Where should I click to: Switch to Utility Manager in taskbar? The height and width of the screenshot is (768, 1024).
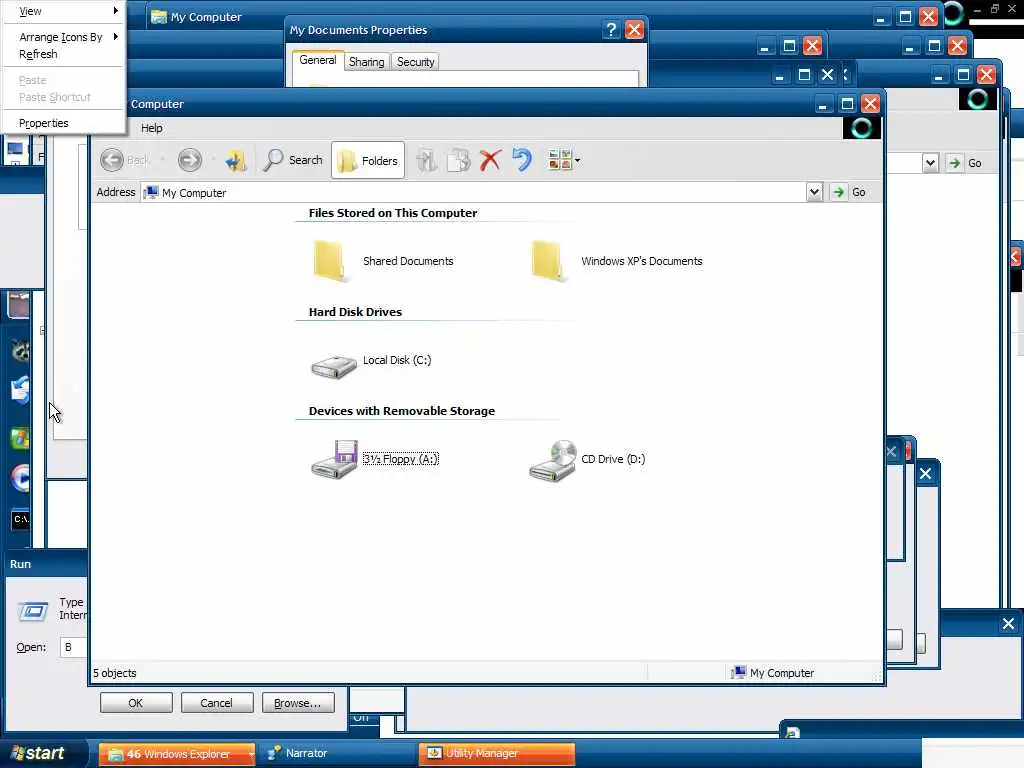point(496,754)
